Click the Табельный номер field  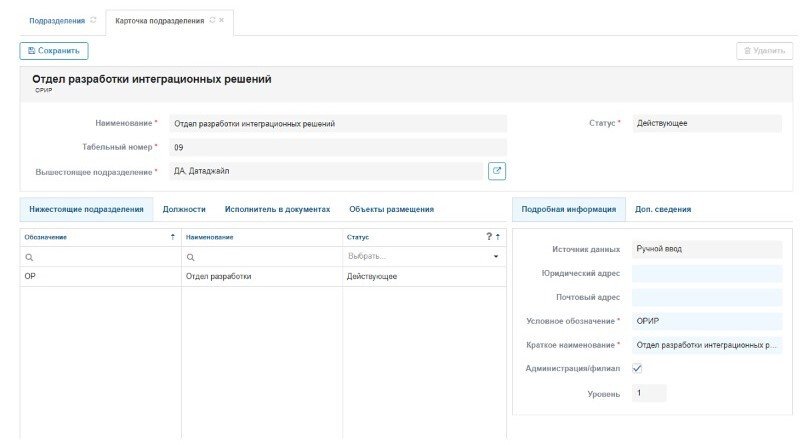[337, 147]
